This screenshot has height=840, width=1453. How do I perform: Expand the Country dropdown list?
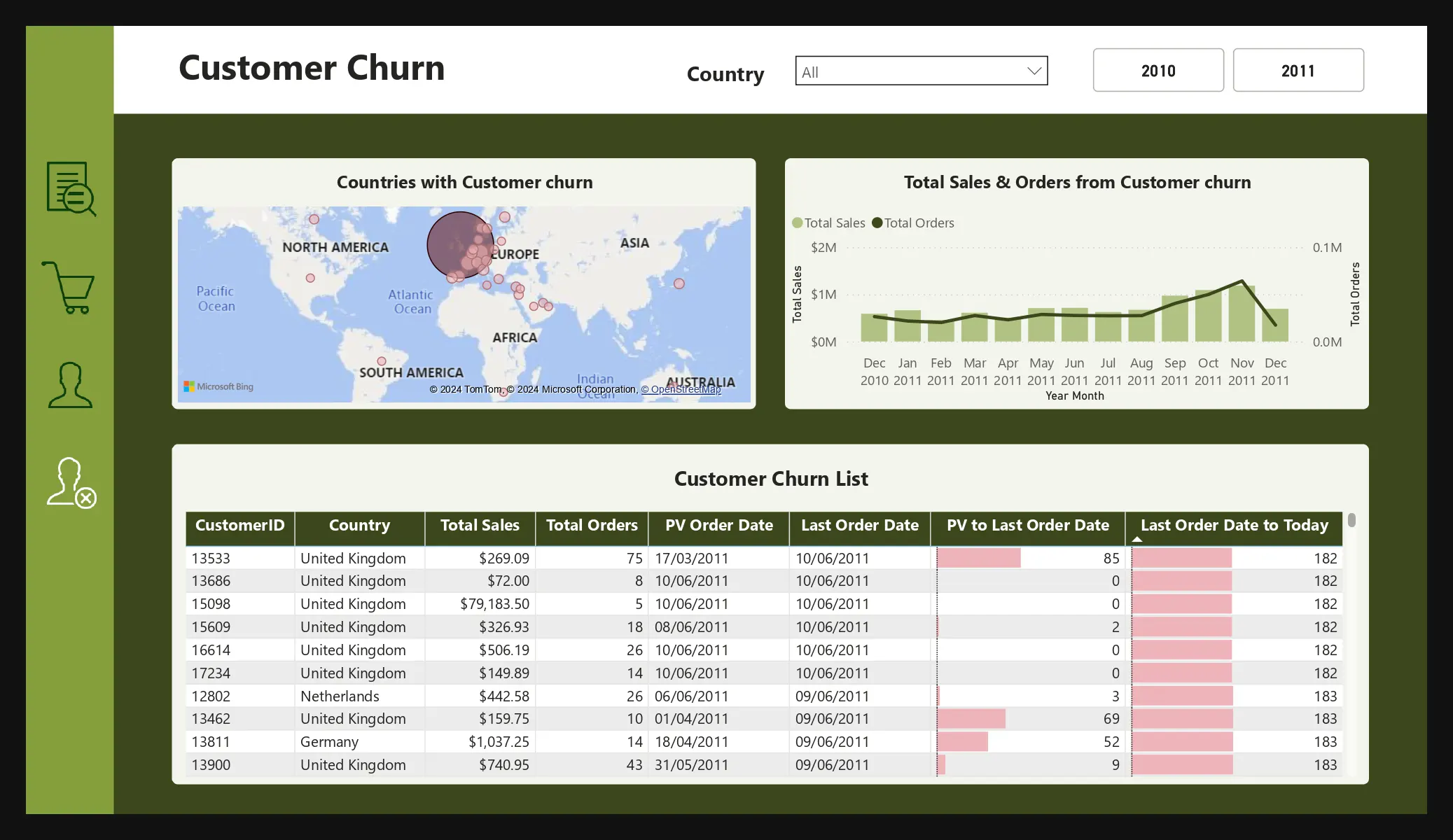click(1034, 71)
